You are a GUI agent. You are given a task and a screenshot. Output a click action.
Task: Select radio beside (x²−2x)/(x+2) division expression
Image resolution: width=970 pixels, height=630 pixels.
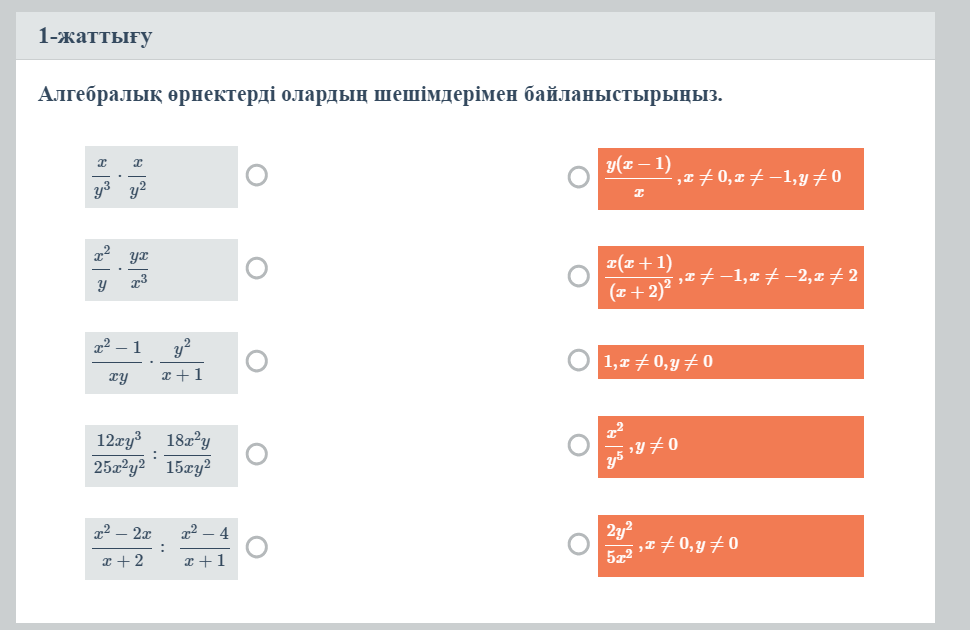point(257,547)
